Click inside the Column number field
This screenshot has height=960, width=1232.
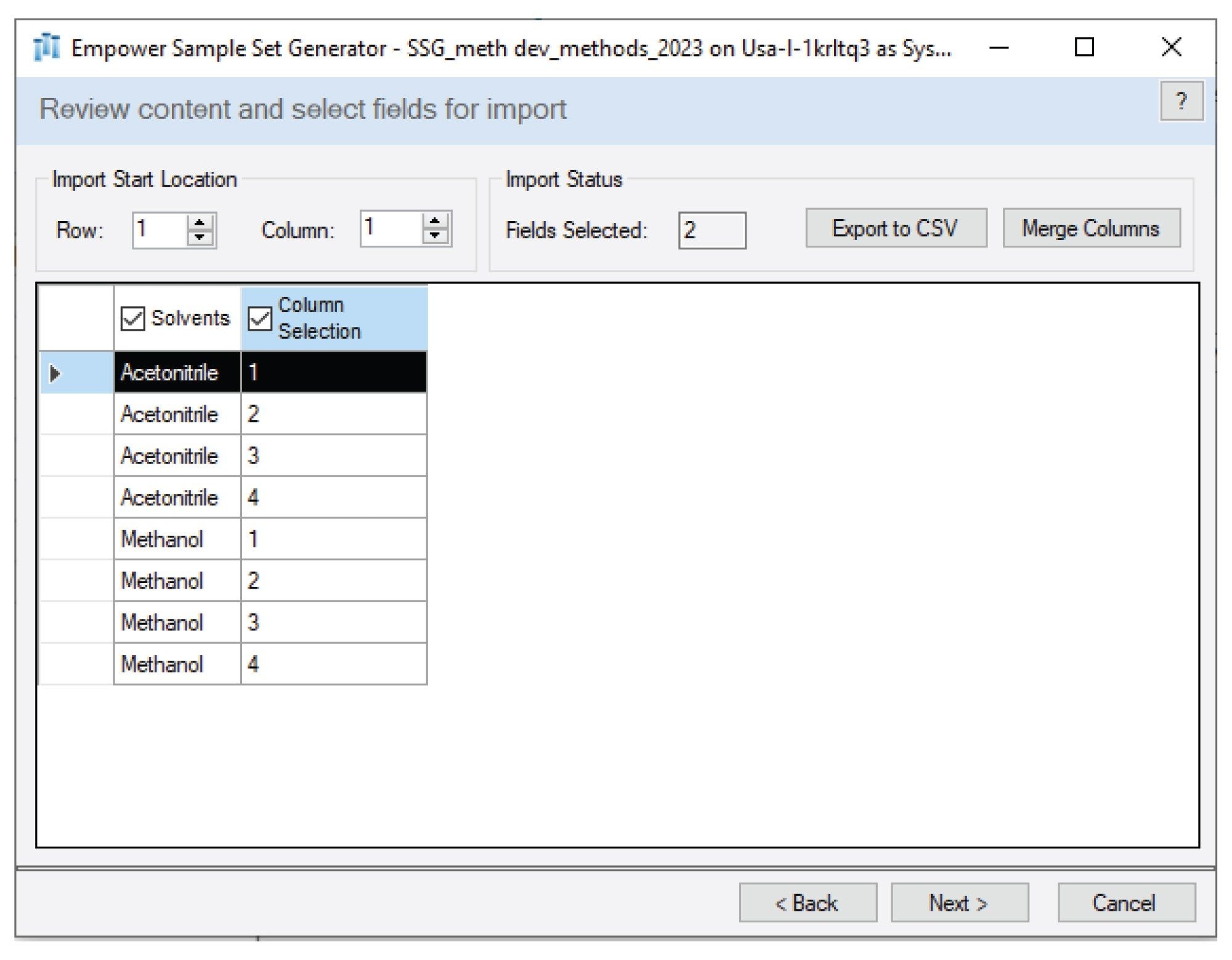391,228
